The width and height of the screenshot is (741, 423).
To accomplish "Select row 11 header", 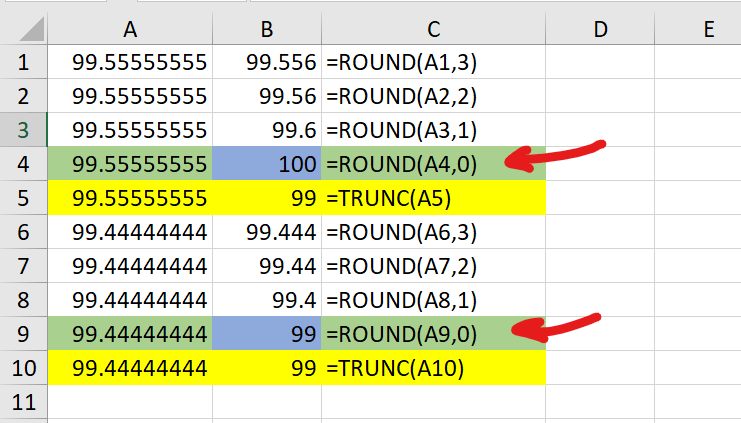I will point(23,402).
